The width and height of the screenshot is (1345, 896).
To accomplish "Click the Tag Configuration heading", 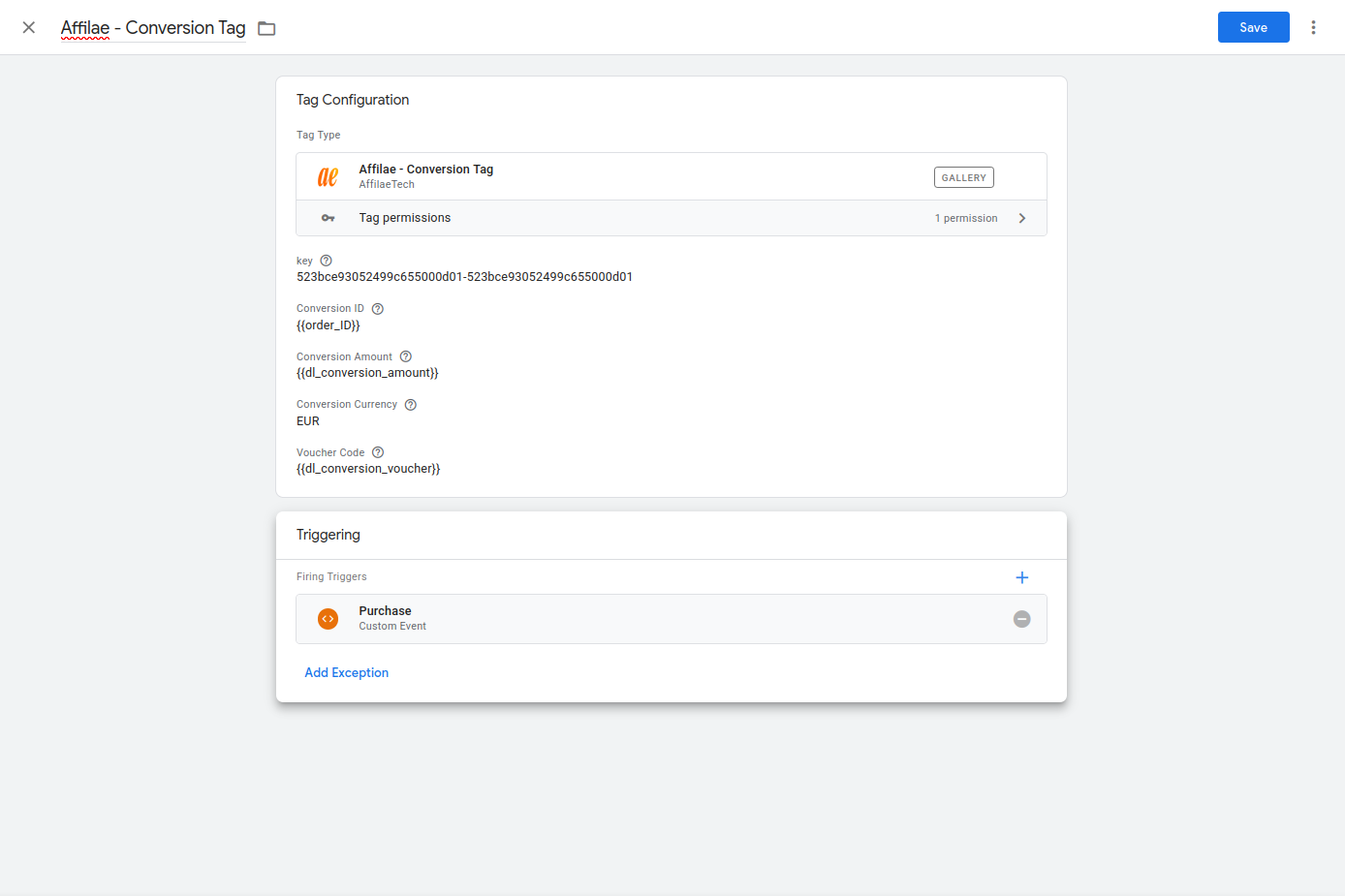I will pos(353,100).
